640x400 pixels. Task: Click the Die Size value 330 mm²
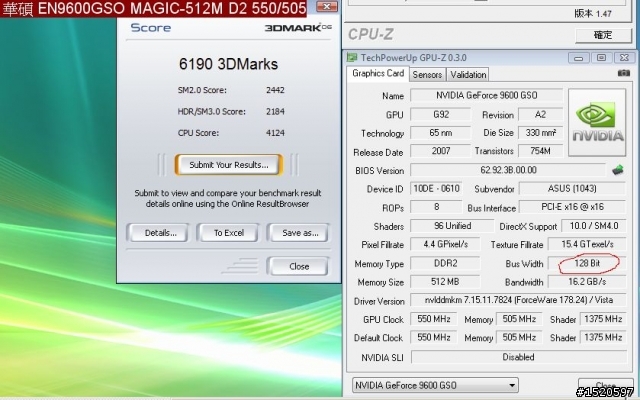click(x=540, y=133)
